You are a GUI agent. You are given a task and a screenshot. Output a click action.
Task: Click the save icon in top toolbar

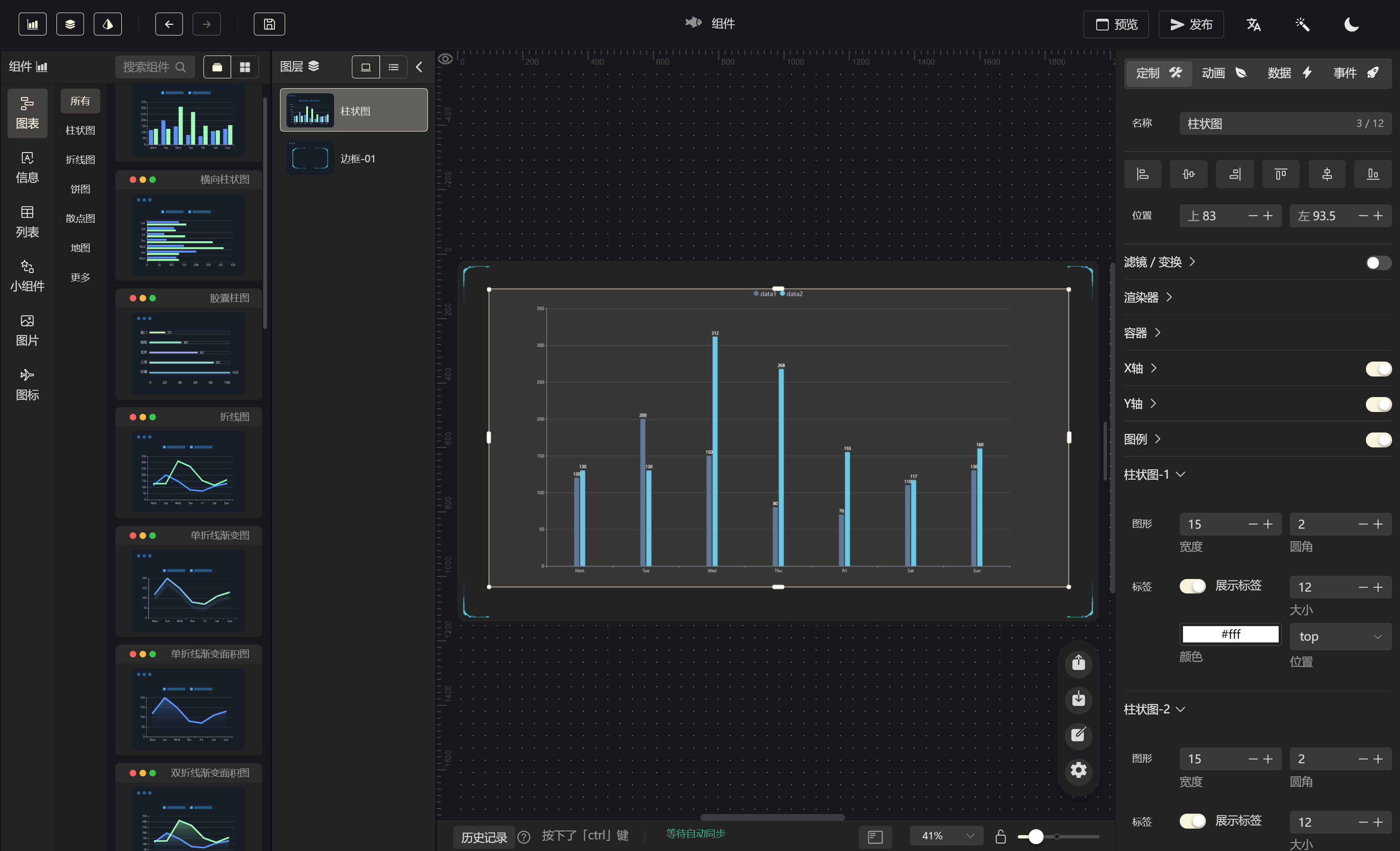point(269,24)
